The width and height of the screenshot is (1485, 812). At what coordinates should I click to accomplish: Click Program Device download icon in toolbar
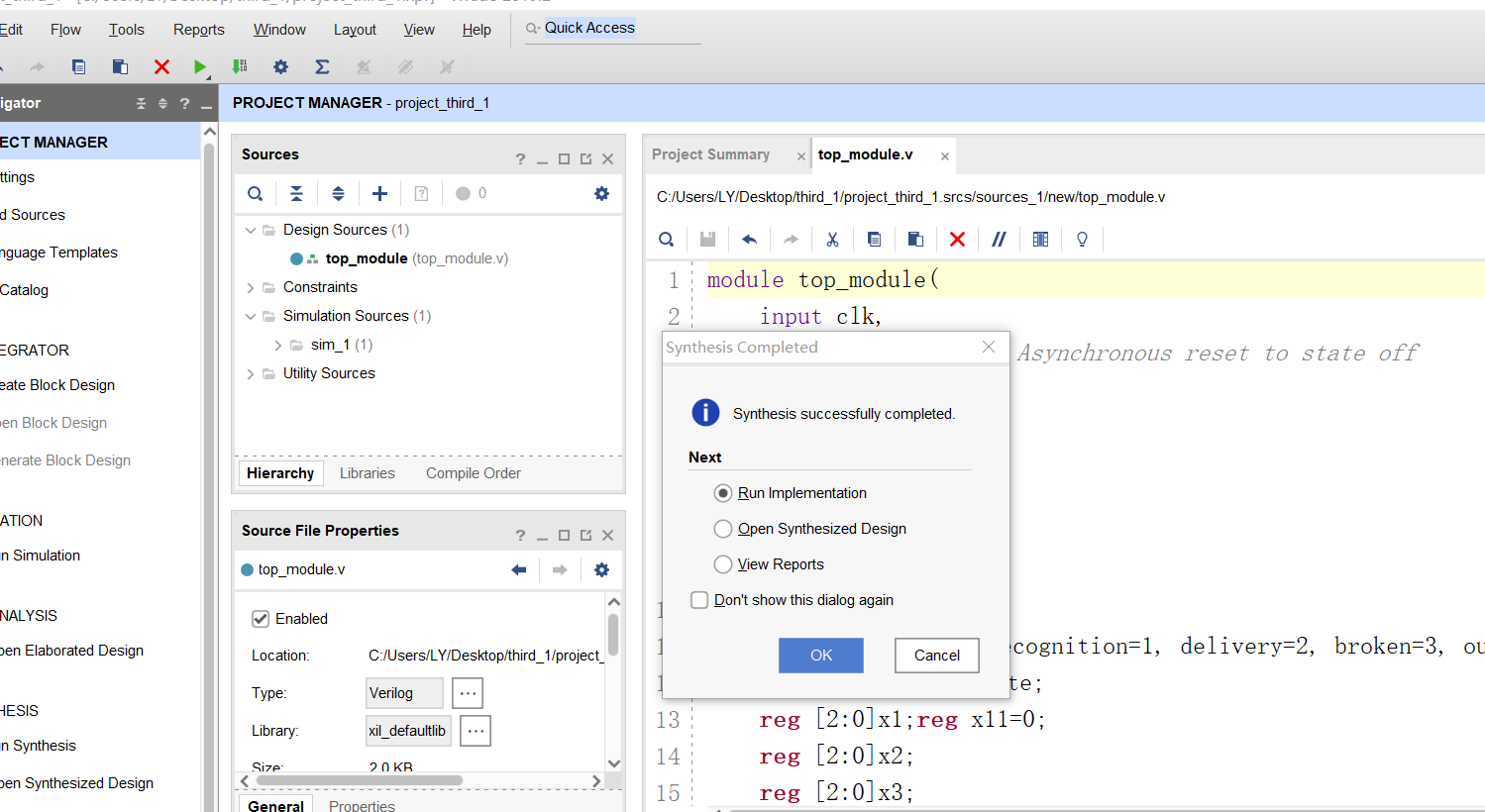point(240,66)
